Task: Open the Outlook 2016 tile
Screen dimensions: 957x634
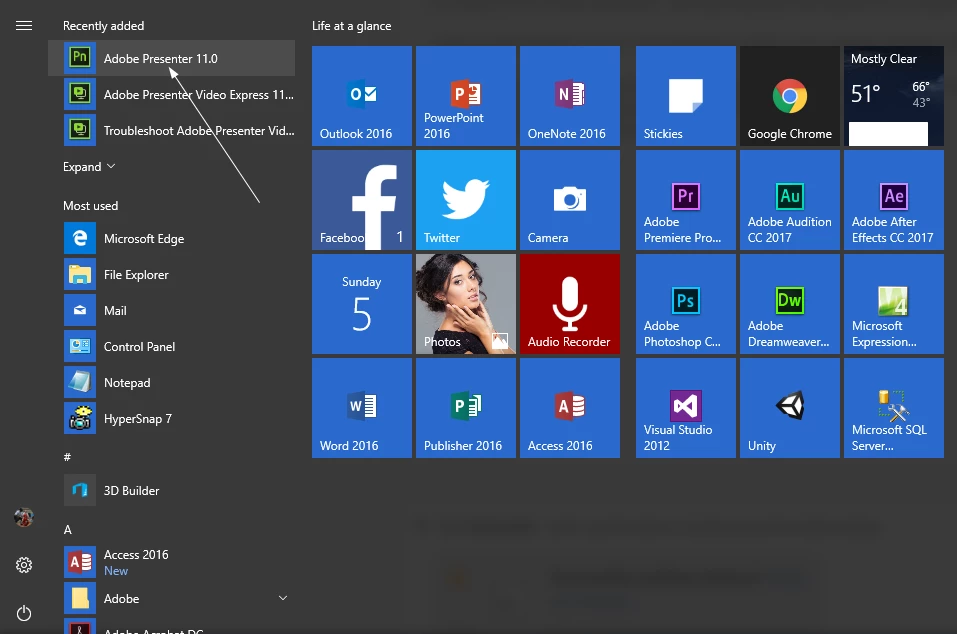Action: (x=362, y=96)
